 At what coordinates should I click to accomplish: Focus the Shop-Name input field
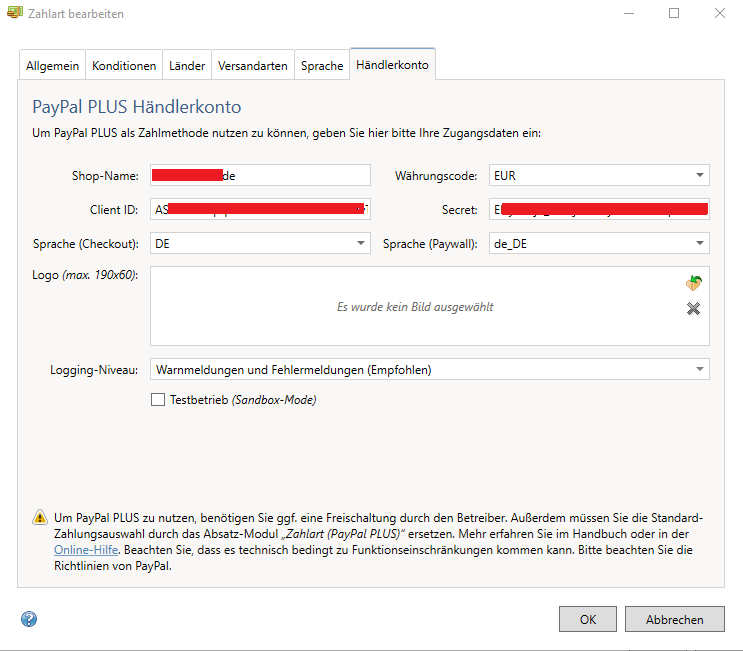pos(260,176)
